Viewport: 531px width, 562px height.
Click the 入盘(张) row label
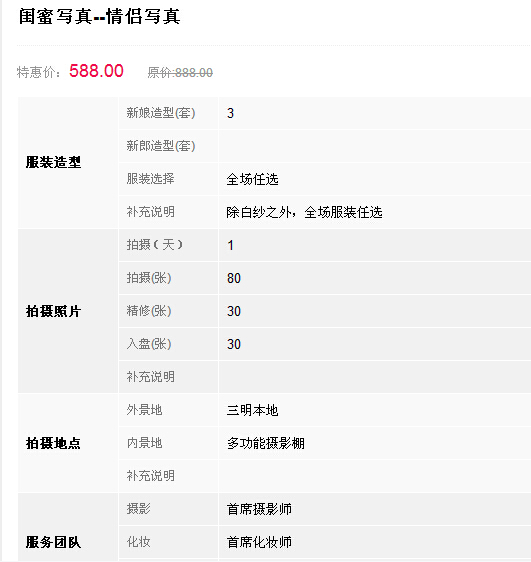point(149,344)
